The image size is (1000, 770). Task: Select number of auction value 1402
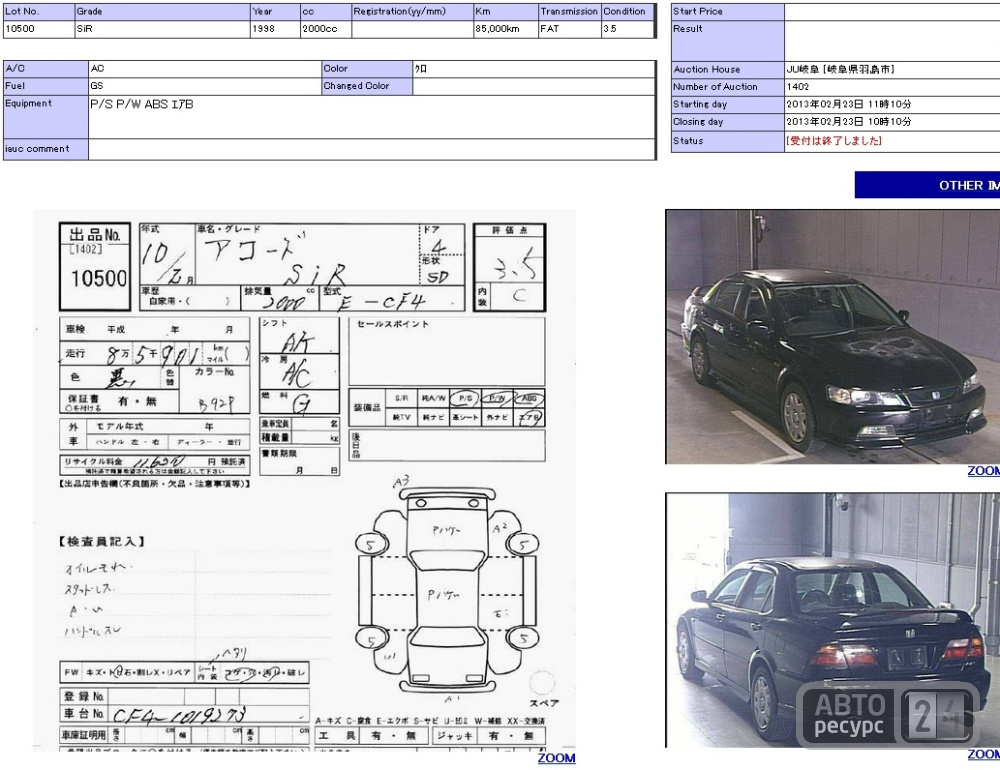point(797,87)
